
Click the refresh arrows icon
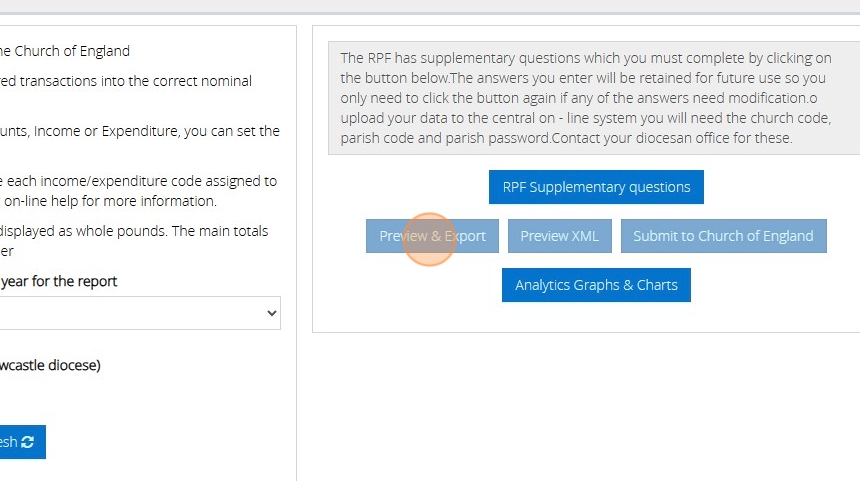click(27, 442)
